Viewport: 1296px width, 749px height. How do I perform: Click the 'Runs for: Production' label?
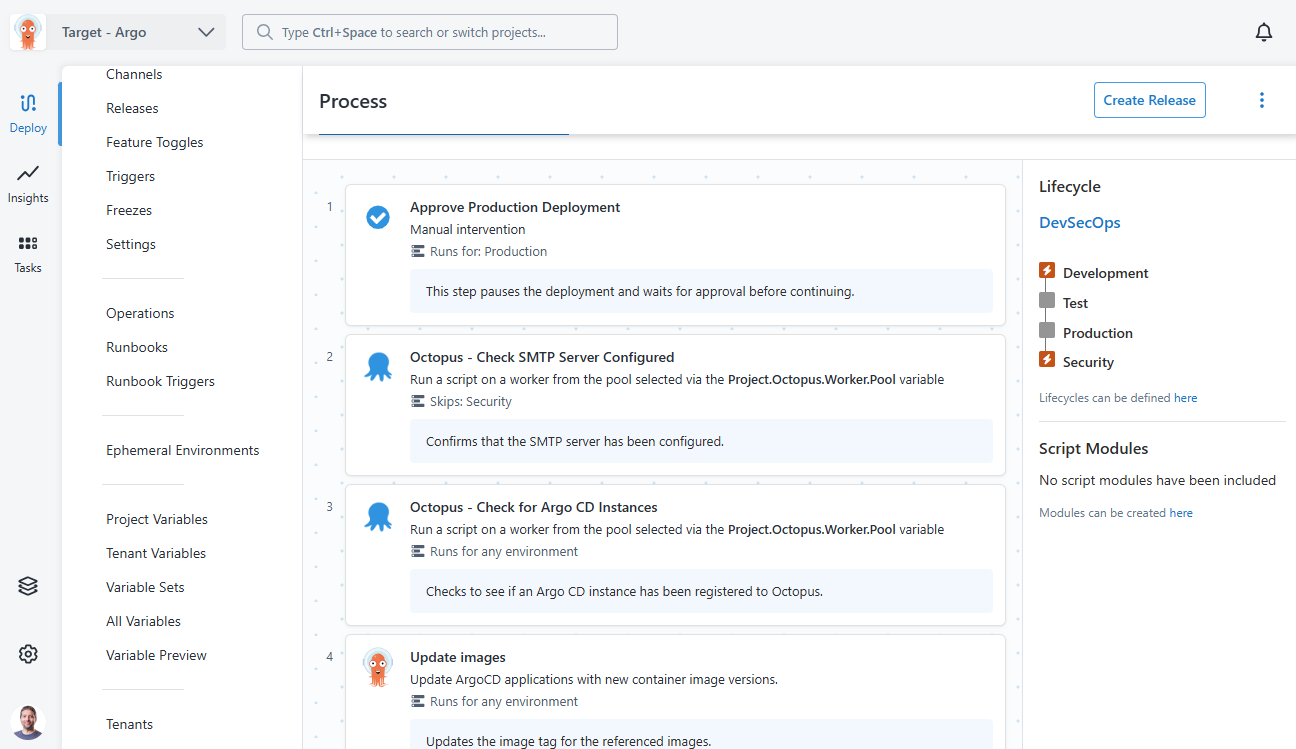(488, 252)
